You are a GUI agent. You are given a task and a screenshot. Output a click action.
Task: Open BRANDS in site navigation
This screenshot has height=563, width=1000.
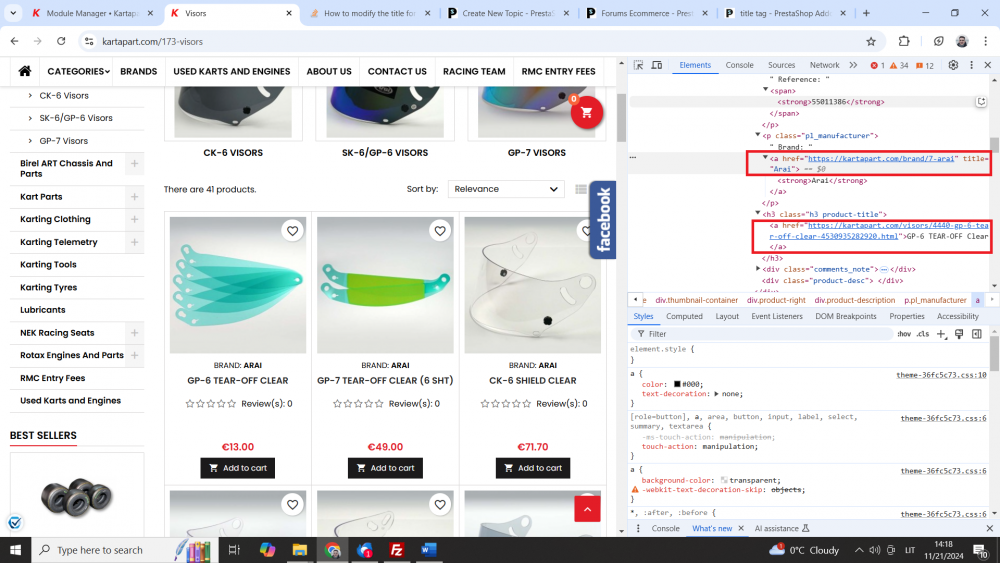(138, 71)
